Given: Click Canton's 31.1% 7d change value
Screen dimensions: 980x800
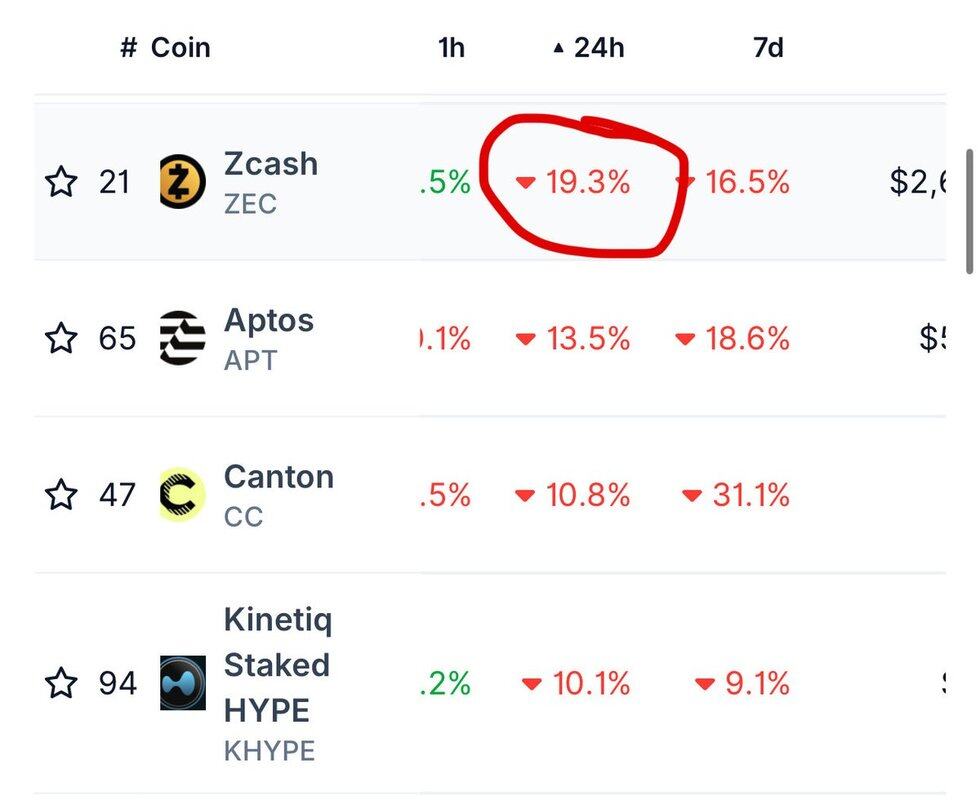Looking at the screenshot, I should (x=750, y=495).
